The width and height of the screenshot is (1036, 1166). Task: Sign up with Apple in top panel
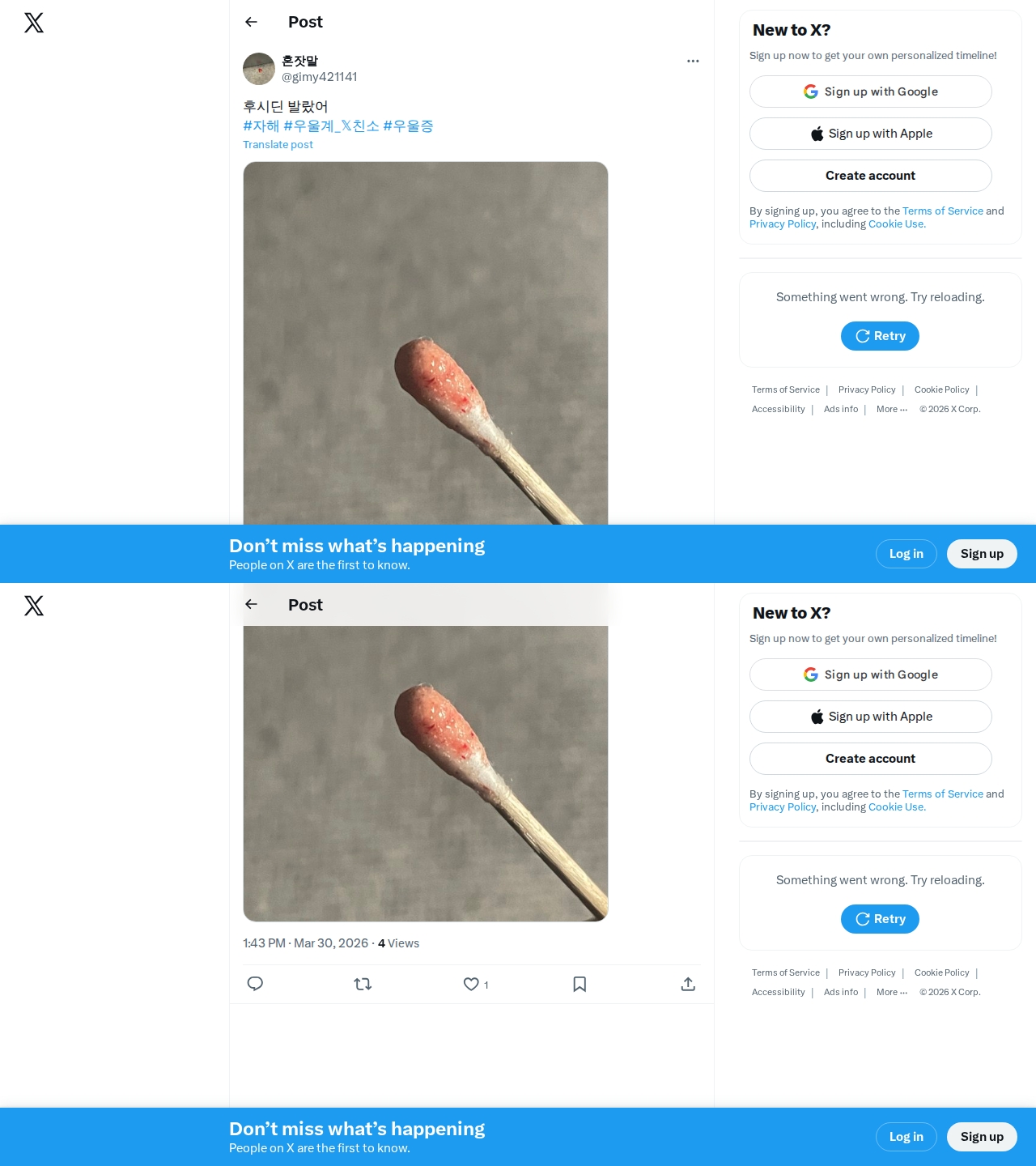(871, 134)
